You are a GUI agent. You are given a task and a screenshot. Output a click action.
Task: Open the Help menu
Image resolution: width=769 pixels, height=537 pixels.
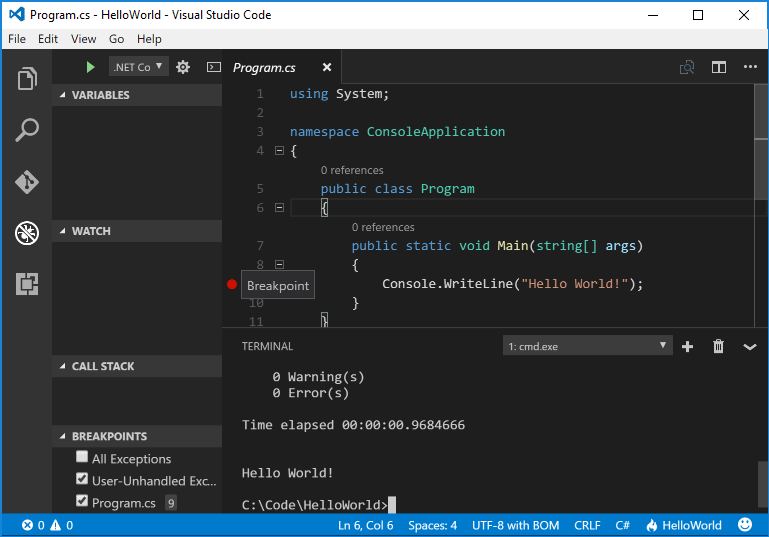[149, 39]
